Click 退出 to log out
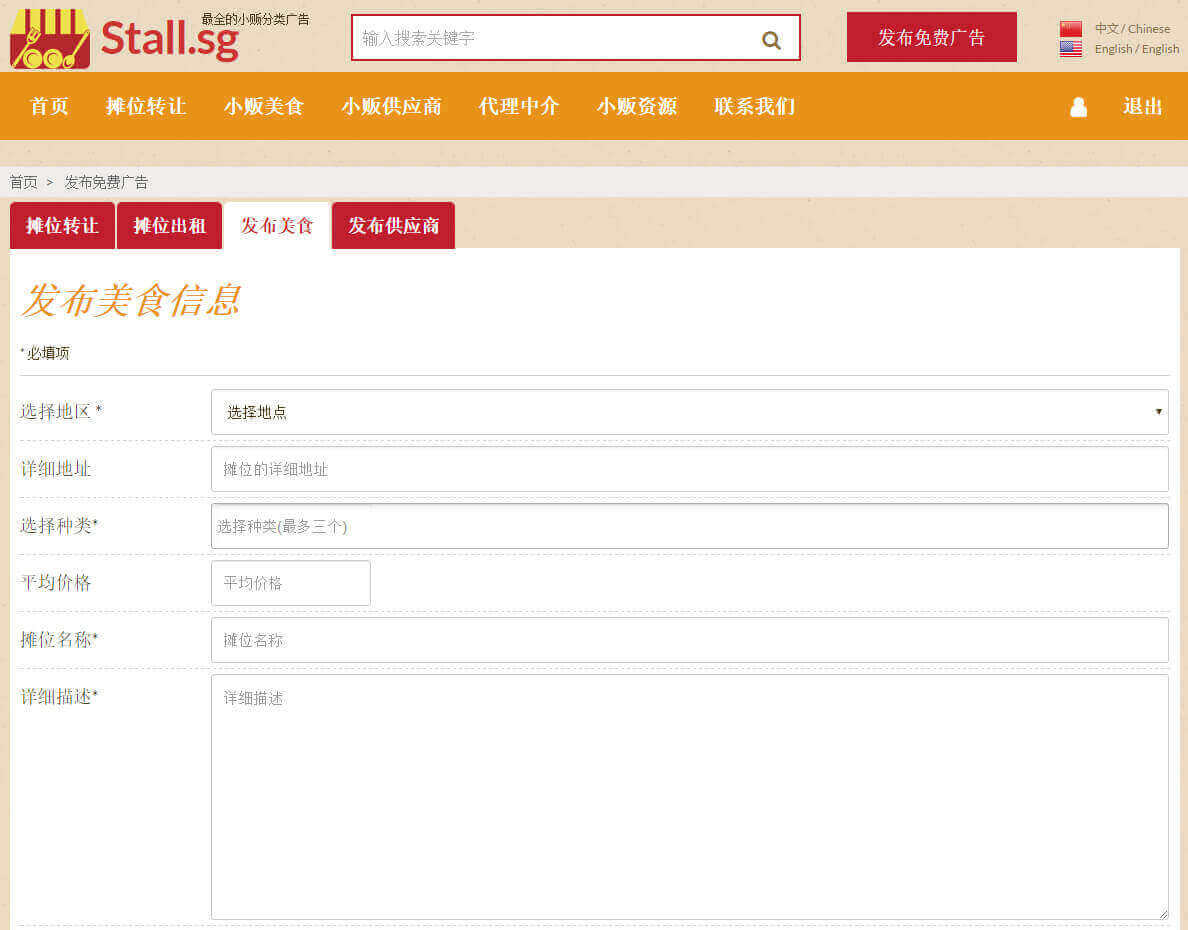Image resolution: width=1188 pixels, height=930 pixels. click(1142, 106)
